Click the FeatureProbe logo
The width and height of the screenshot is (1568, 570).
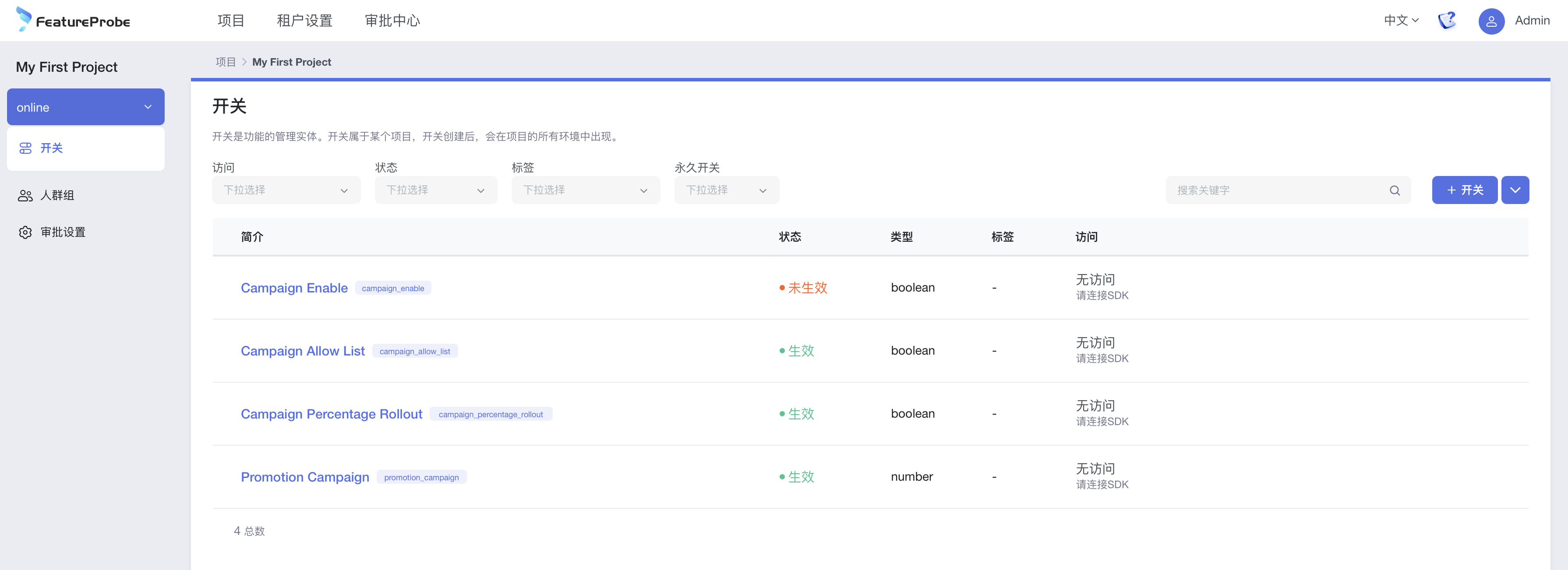(x=73, y=20)
